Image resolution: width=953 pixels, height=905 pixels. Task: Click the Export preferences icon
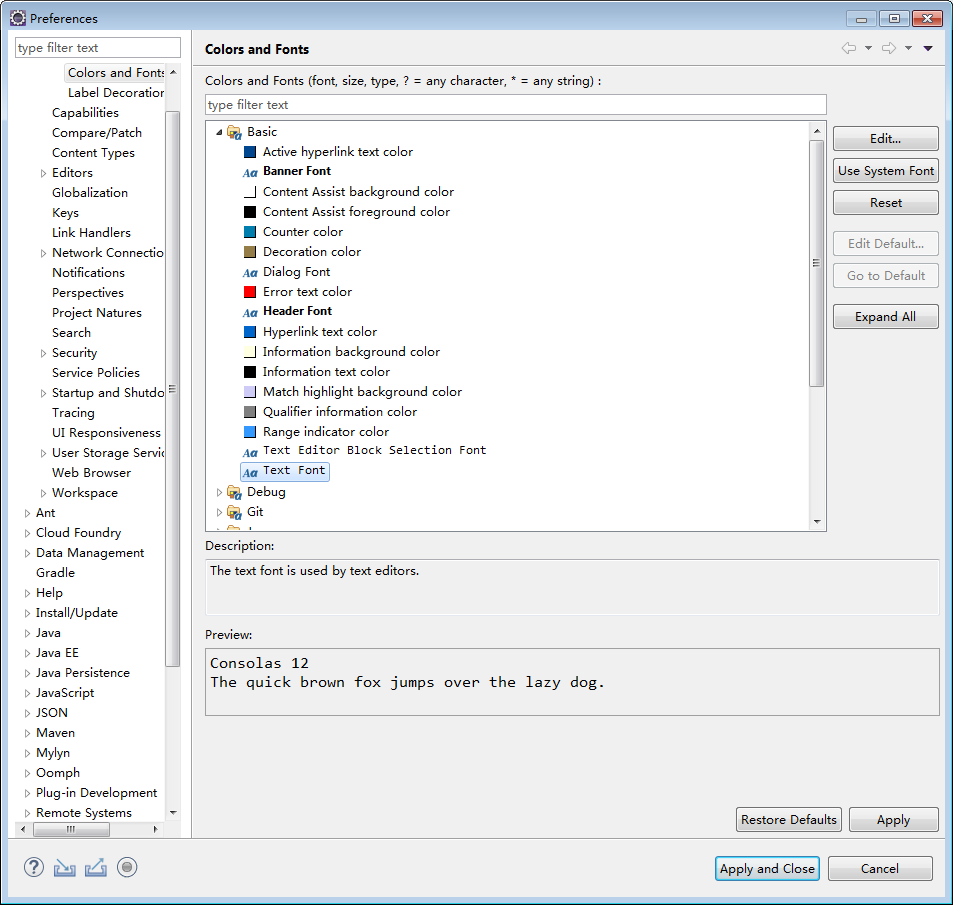[96, 867]
